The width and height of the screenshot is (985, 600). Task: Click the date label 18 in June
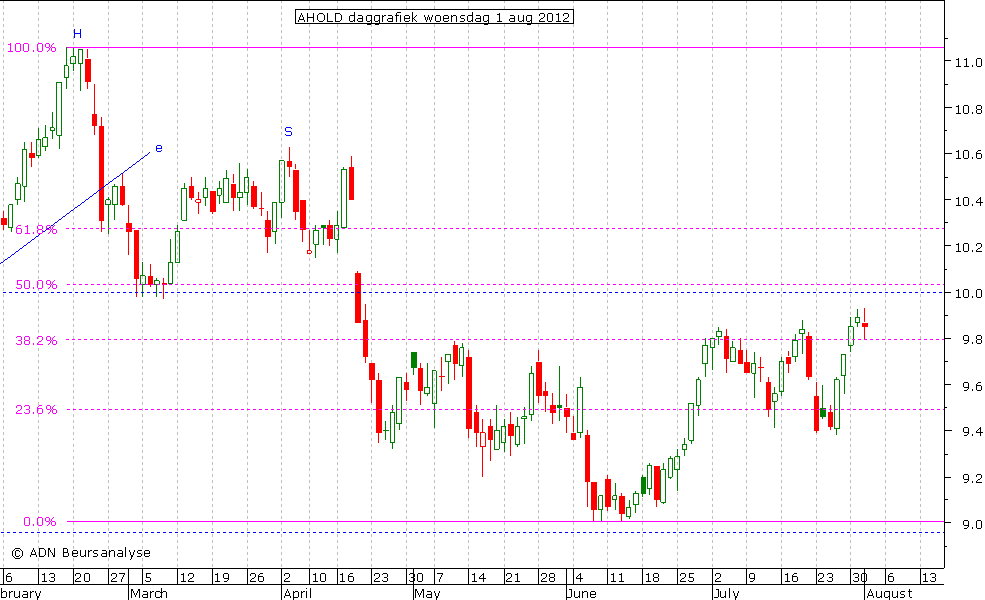click(652, 577)
